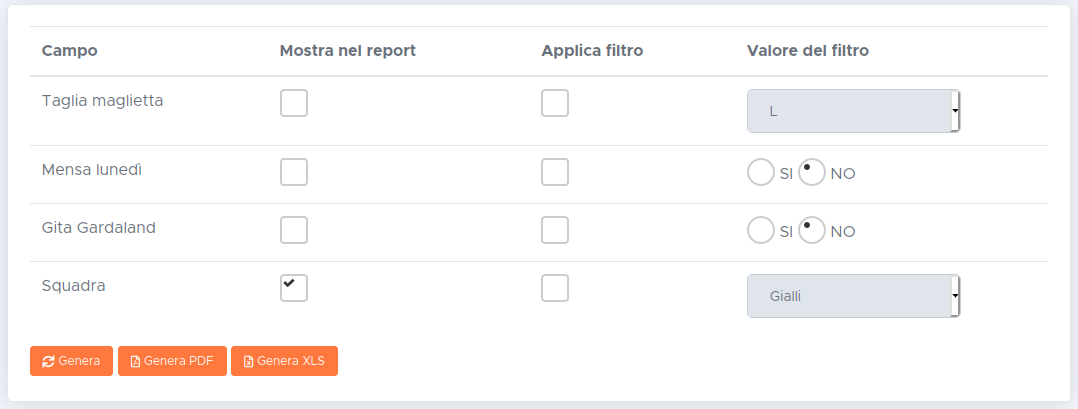Select NO radio for Mensa lunedì

(812, 173)
